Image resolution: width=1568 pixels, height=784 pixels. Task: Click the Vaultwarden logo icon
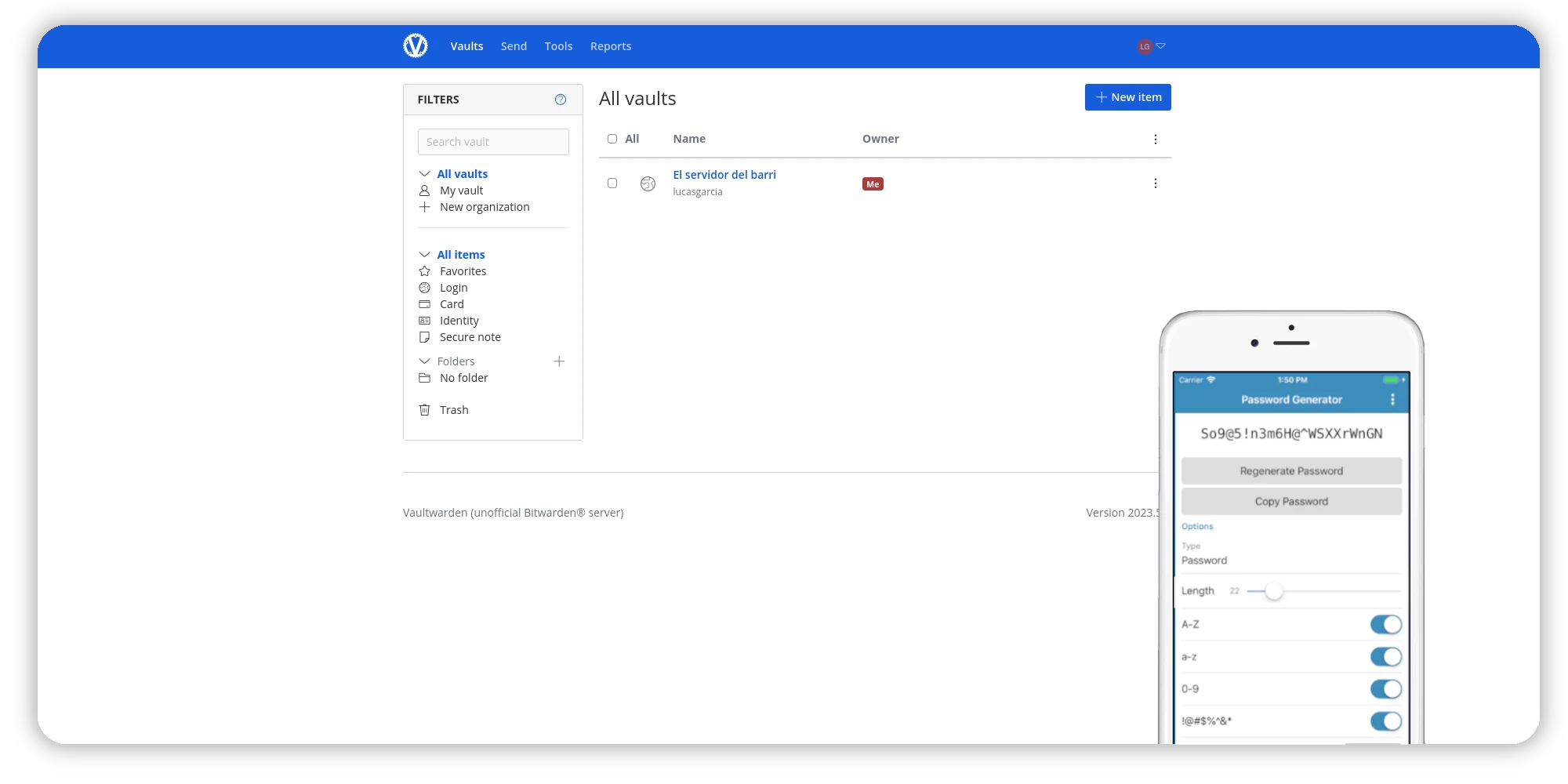pyautogui.click(x=416, y=46)
